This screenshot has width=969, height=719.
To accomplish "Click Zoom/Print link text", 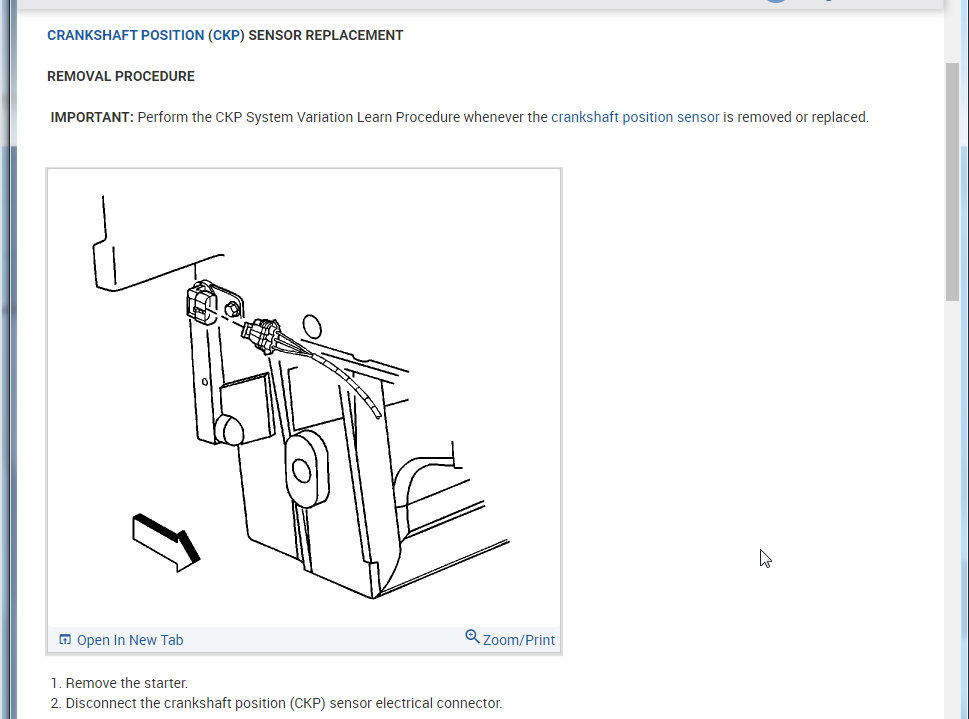I will pos(518,640).
